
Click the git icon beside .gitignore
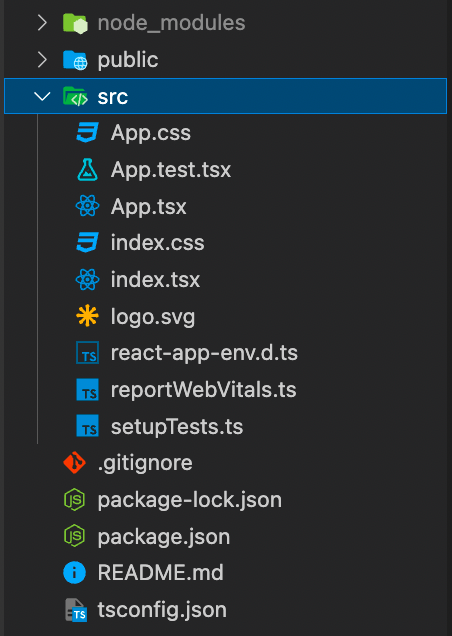click(x=74, y=462)
